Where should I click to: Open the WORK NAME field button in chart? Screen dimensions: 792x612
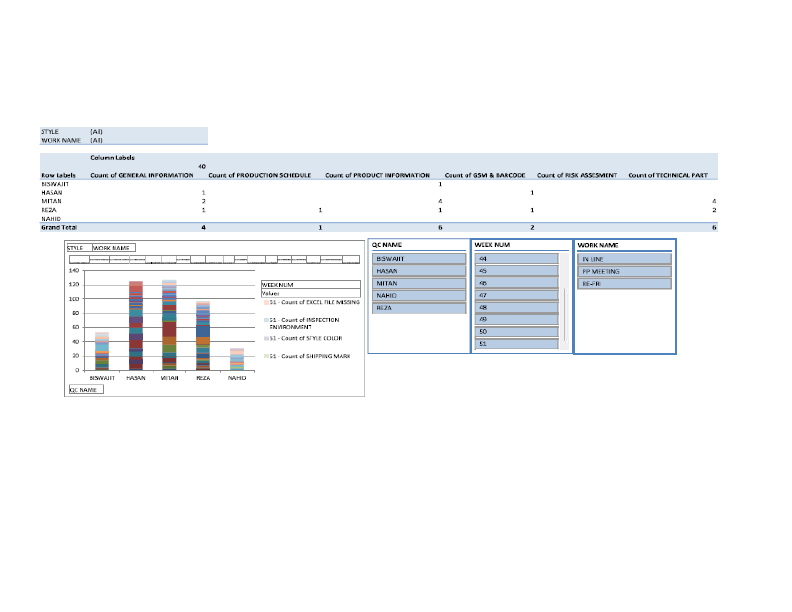coord(114,248)
